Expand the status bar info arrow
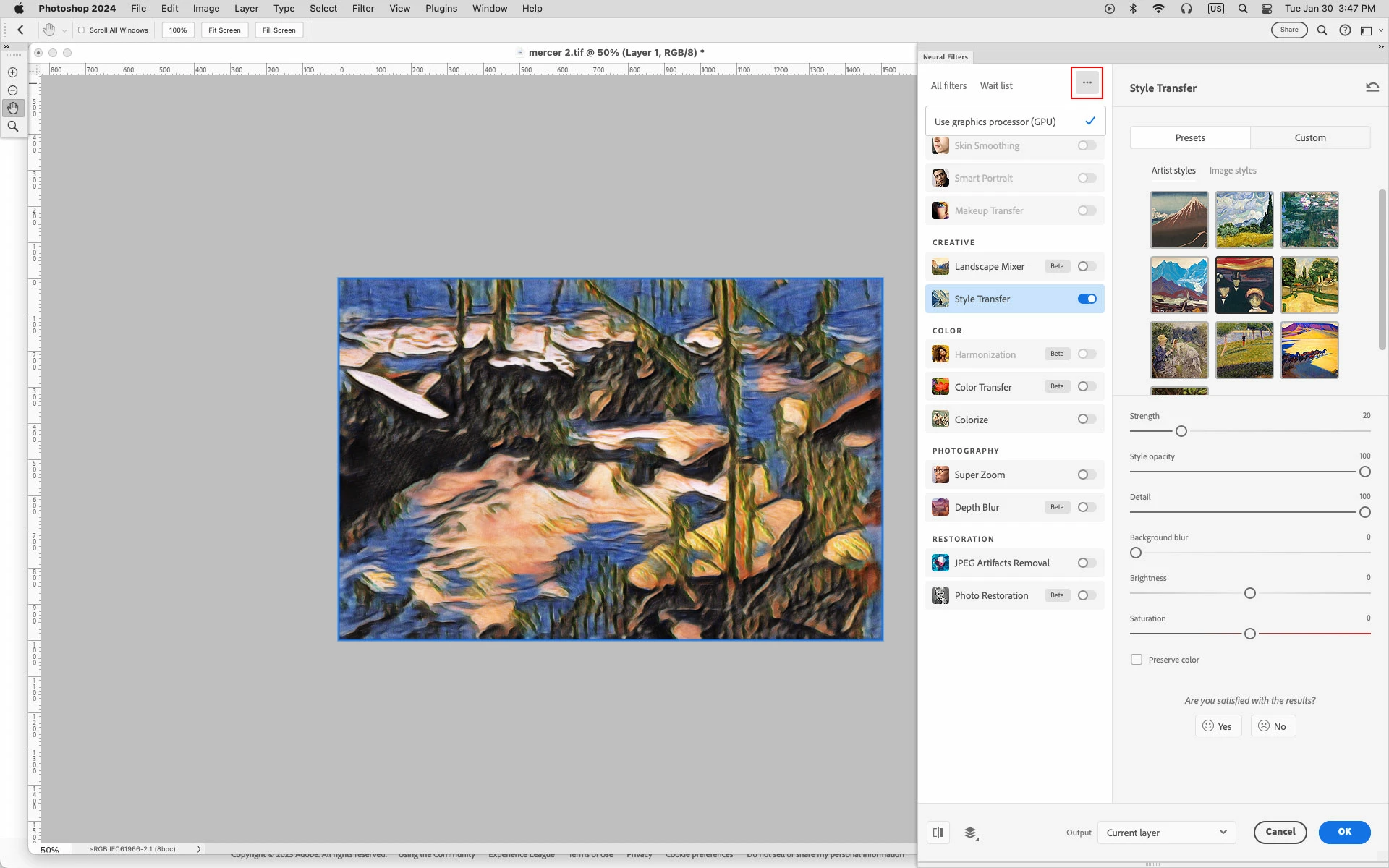 click(x=199, y=849)
